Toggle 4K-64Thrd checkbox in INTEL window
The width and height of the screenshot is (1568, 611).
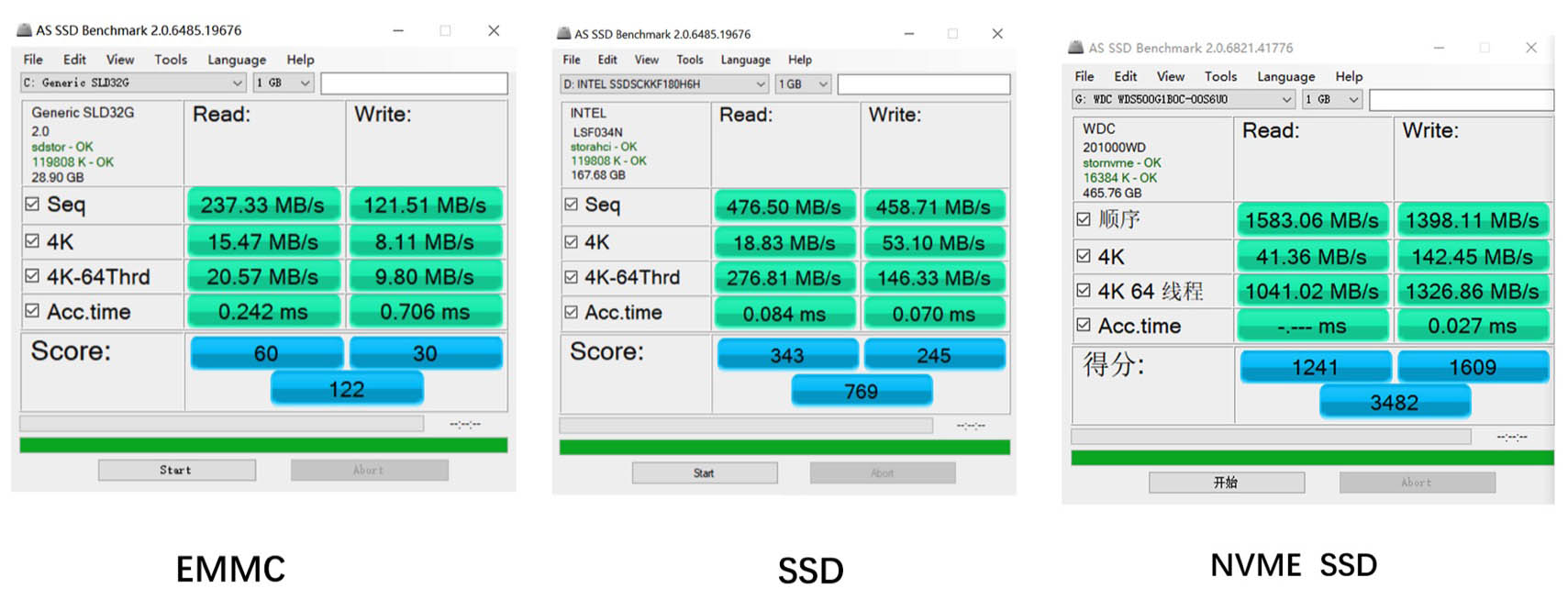tap(571, 277)
